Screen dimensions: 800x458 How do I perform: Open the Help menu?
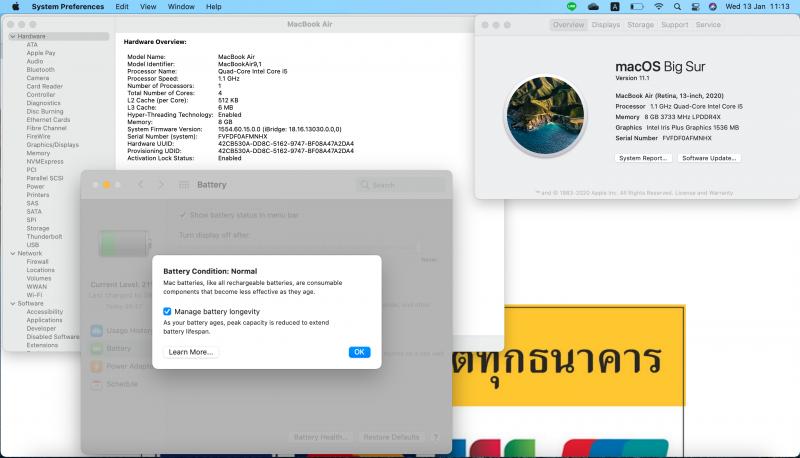(214, 7)
